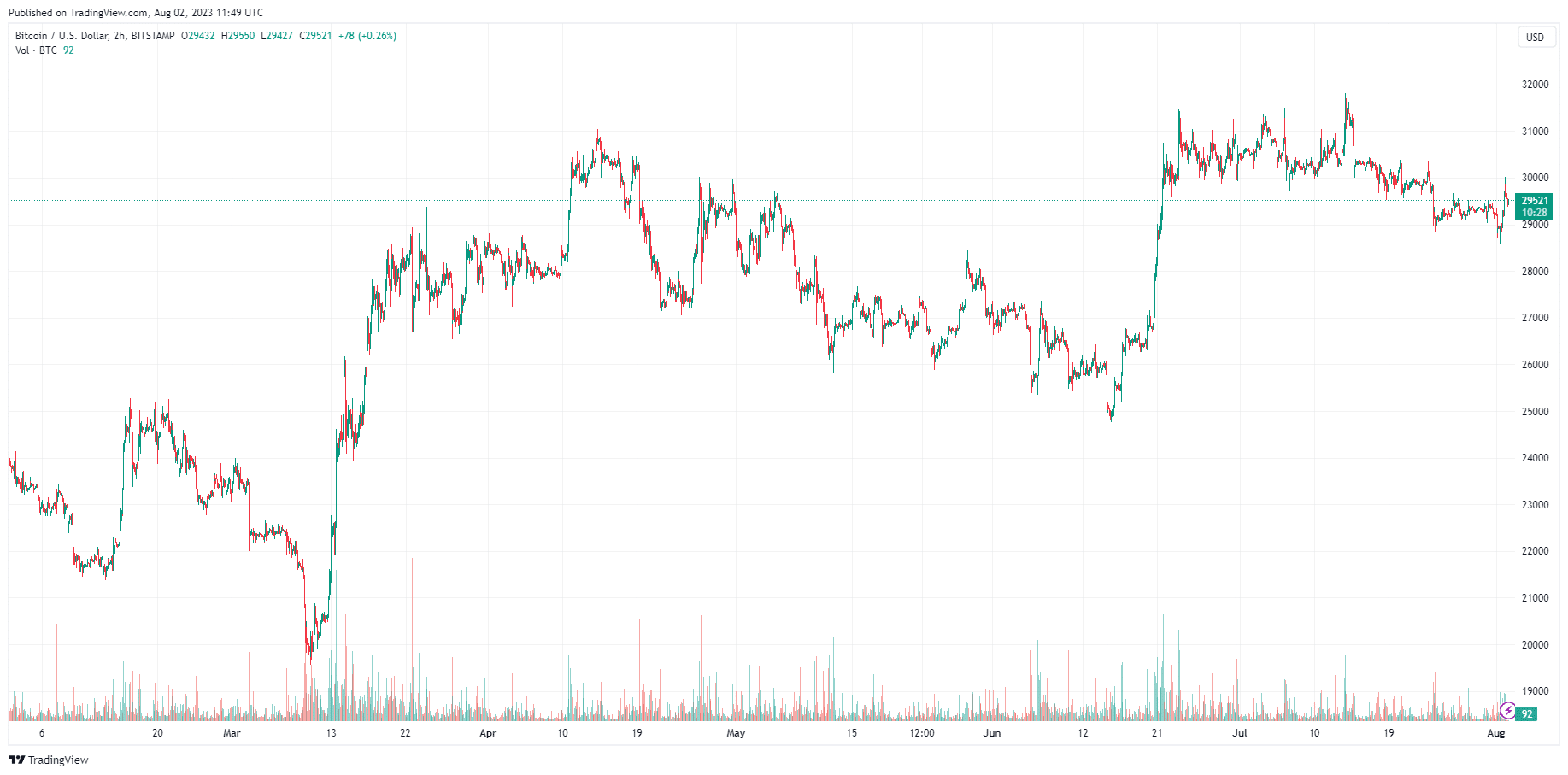
Task: Click the 30000 price axis label
Action: [x=1535, y=178]
